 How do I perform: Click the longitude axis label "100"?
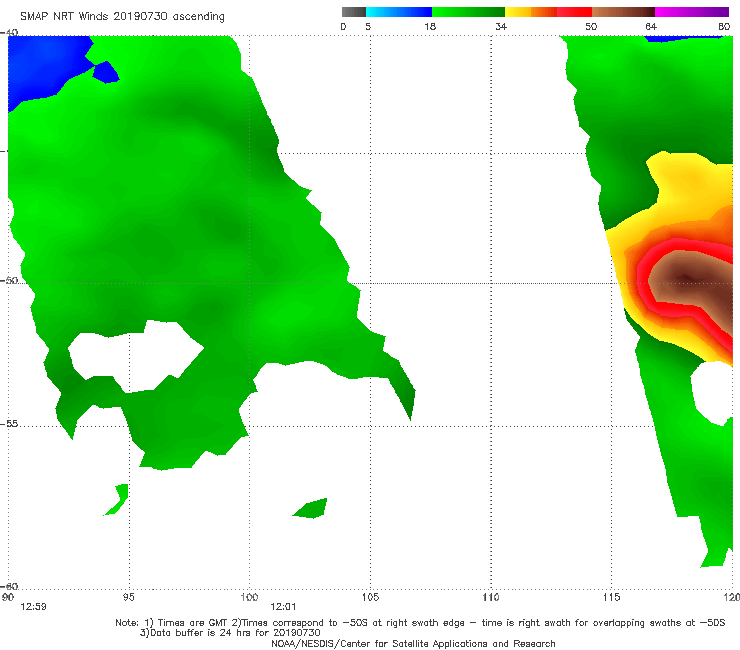point(249,598)
